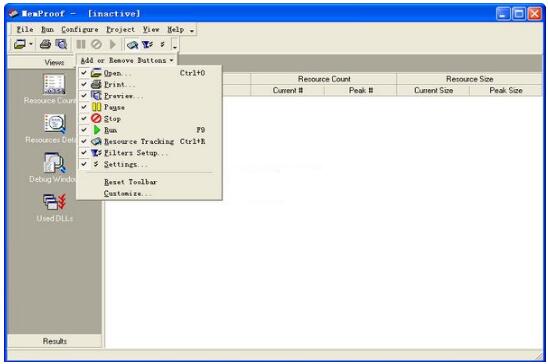Open the Debug Window view icon
This screenshot has width=548, height=364.
[x=55, y=162]
